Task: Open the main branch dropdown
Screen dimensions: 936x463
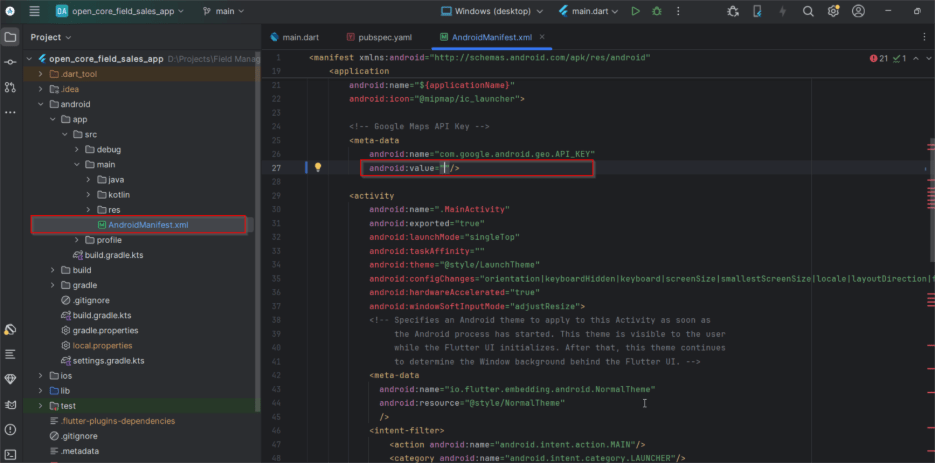Action: click(x=226, y=11)
